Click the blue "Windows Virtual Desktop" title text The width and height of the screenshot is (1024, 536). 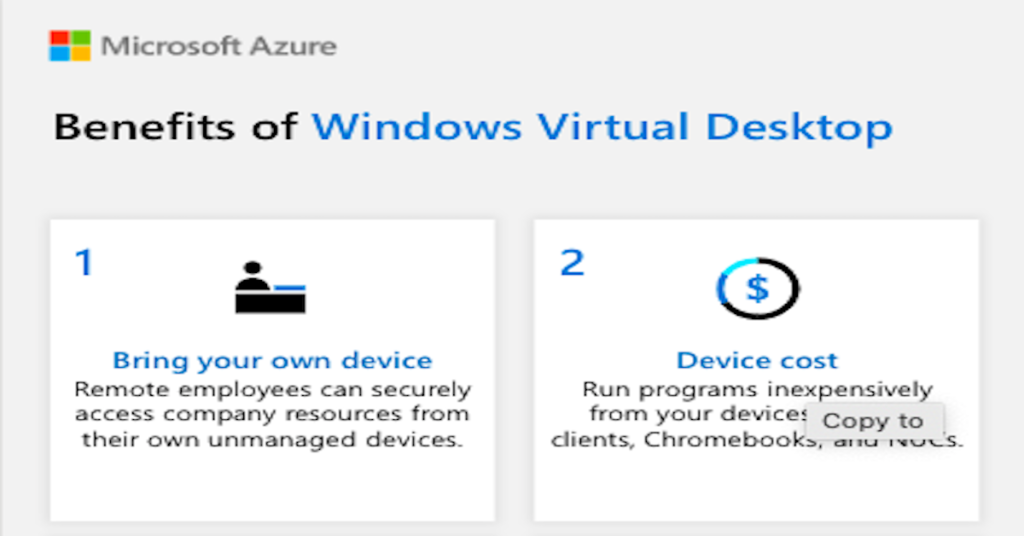tap(601, 128)
